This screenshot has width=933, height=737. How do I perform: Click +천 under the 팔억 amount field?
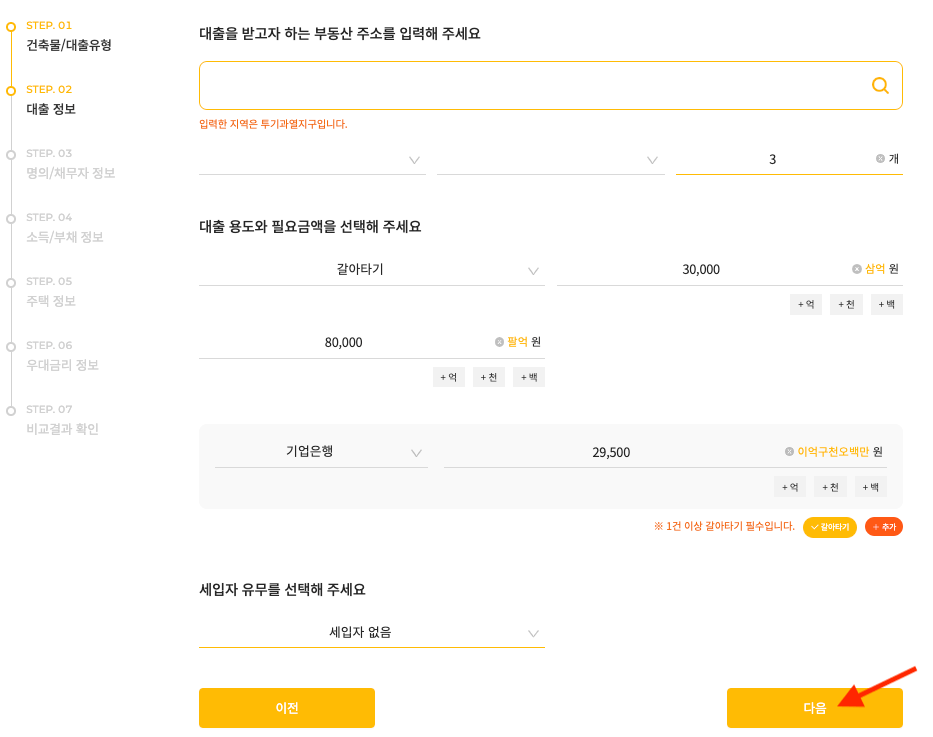488,377
